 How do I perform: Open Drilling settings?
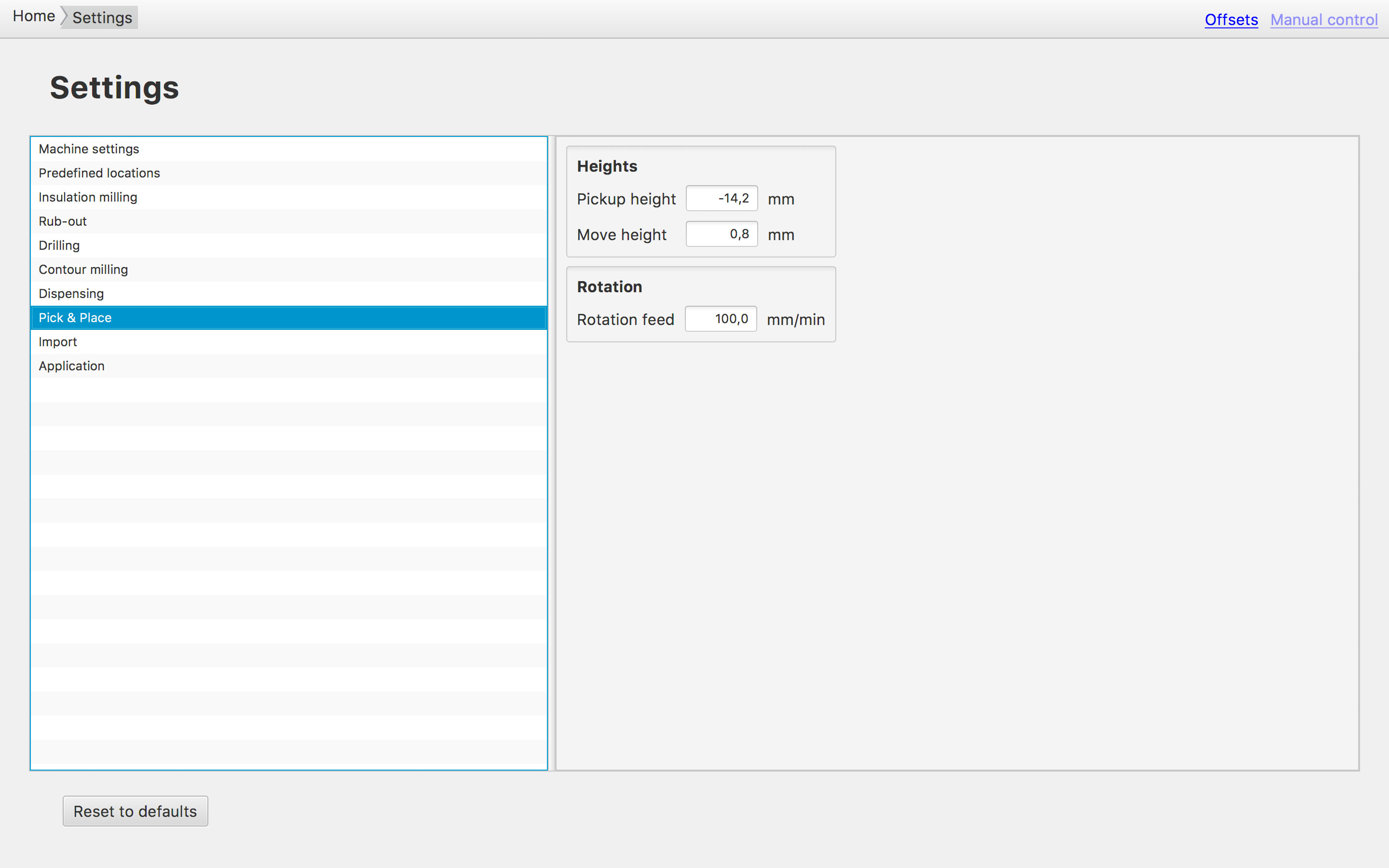tap(289, 245)
